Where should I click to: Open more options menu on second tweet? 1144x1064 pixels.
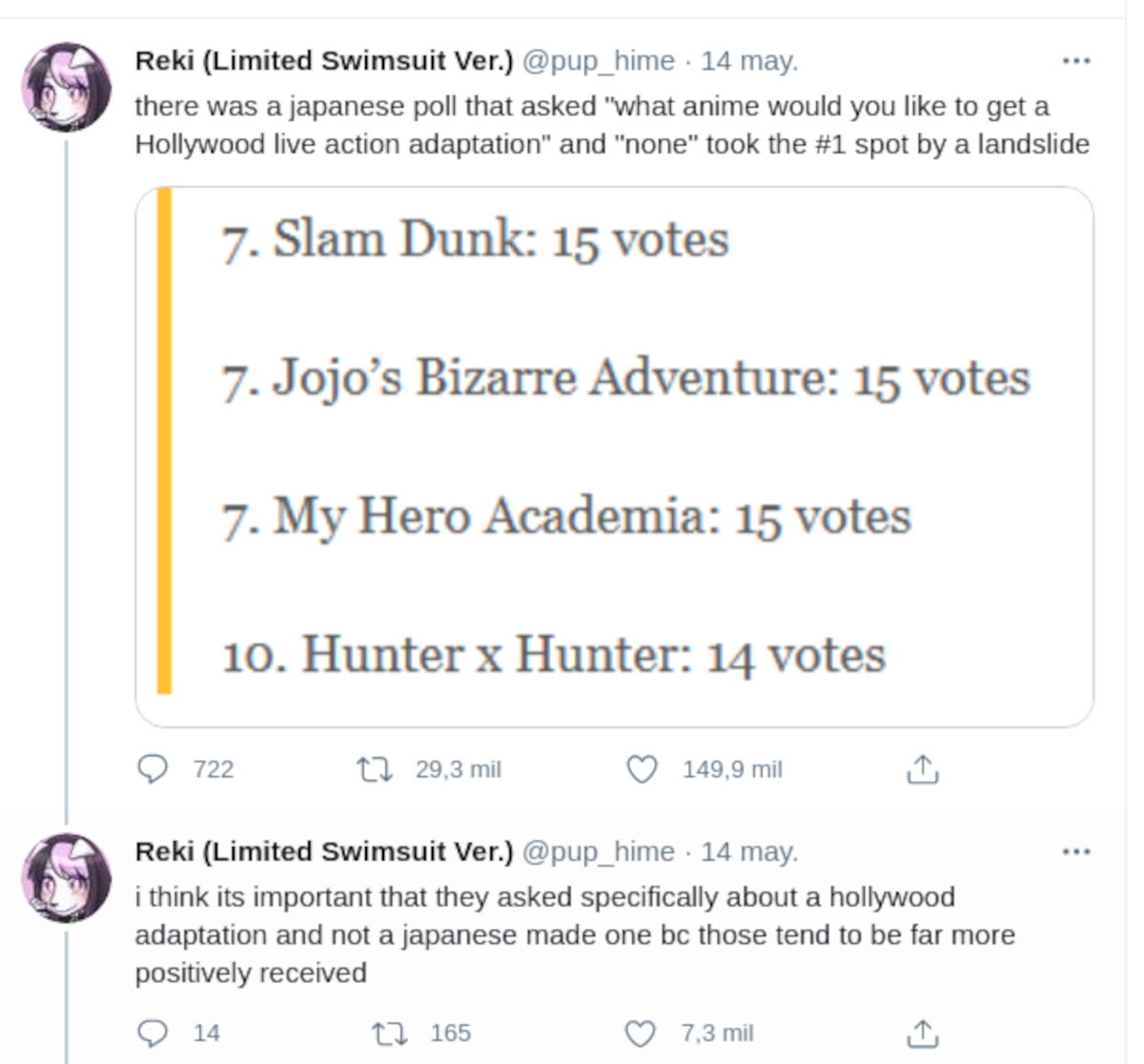coord(1075,851)
